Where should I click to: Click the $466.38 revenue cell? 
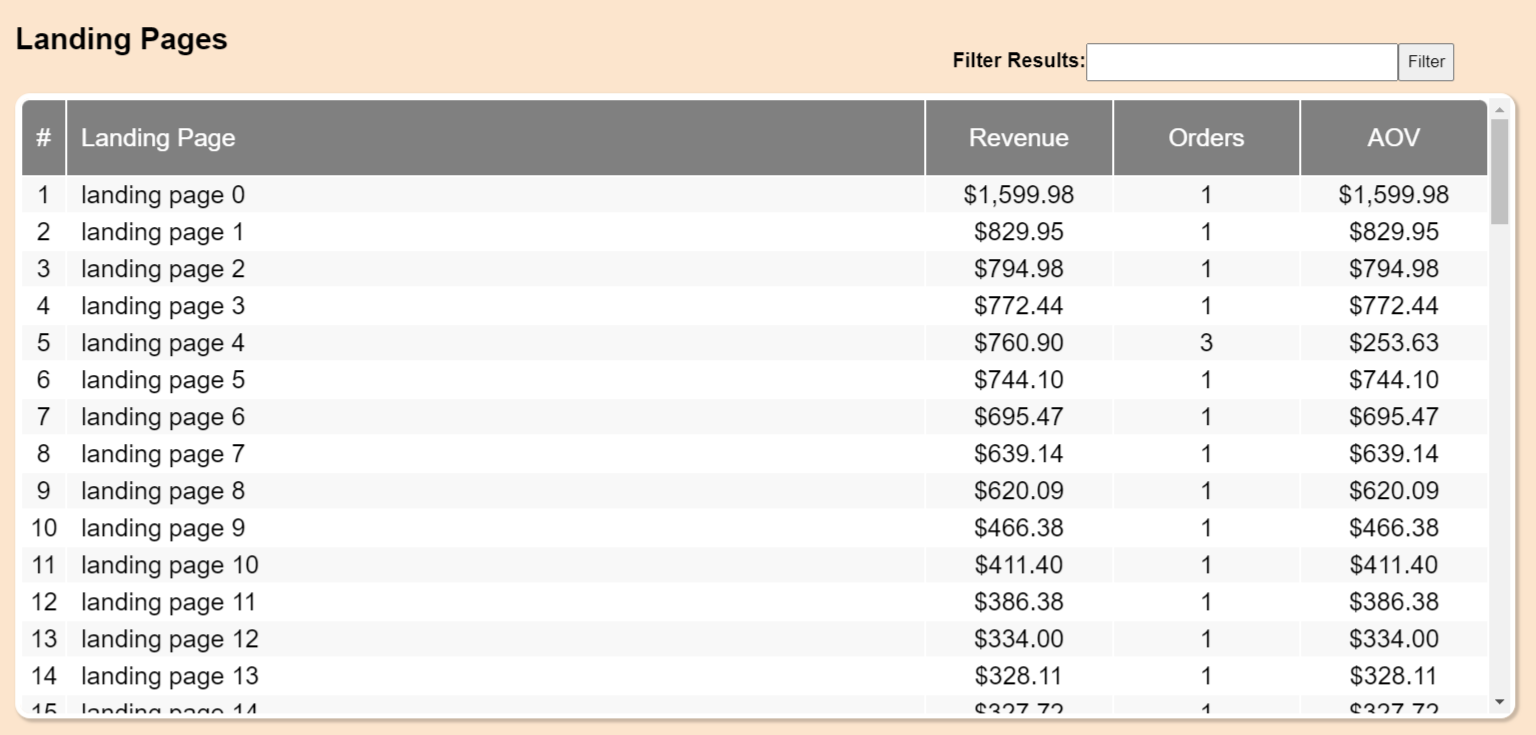click(x=1018, y=528)
